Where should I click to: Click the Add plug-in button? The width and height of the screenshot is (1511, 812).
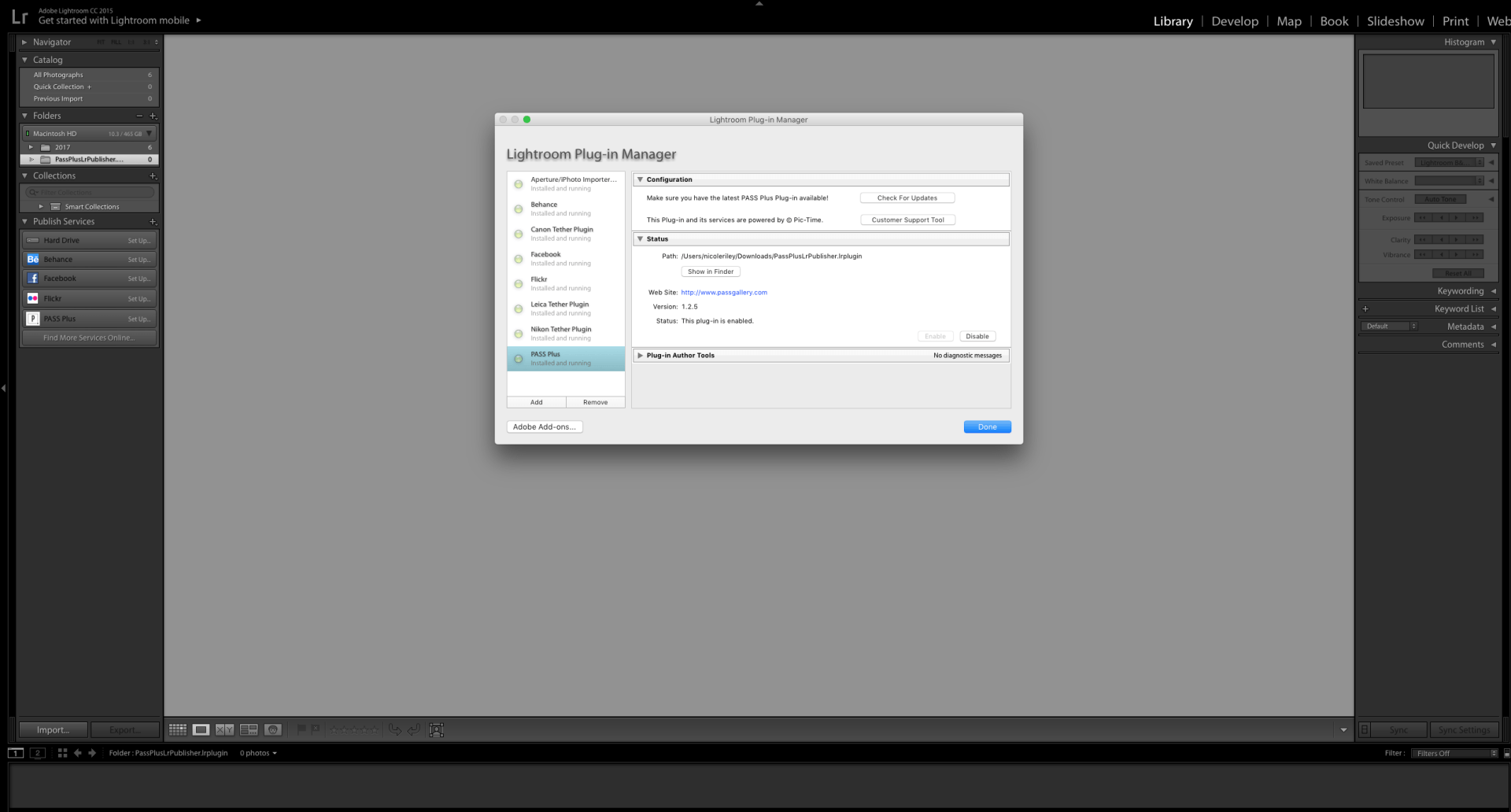point(537,402)
